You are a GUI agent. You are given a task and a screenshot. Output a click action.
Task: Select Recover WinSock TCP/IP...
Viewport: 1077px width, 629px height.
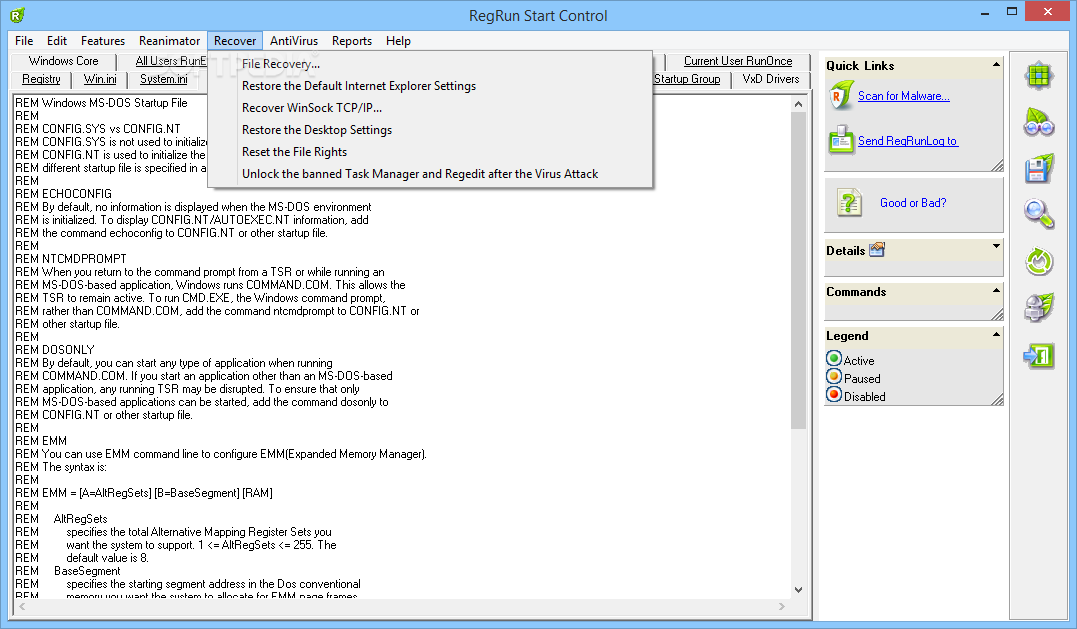pyautogui.click(x=430, y=108)
